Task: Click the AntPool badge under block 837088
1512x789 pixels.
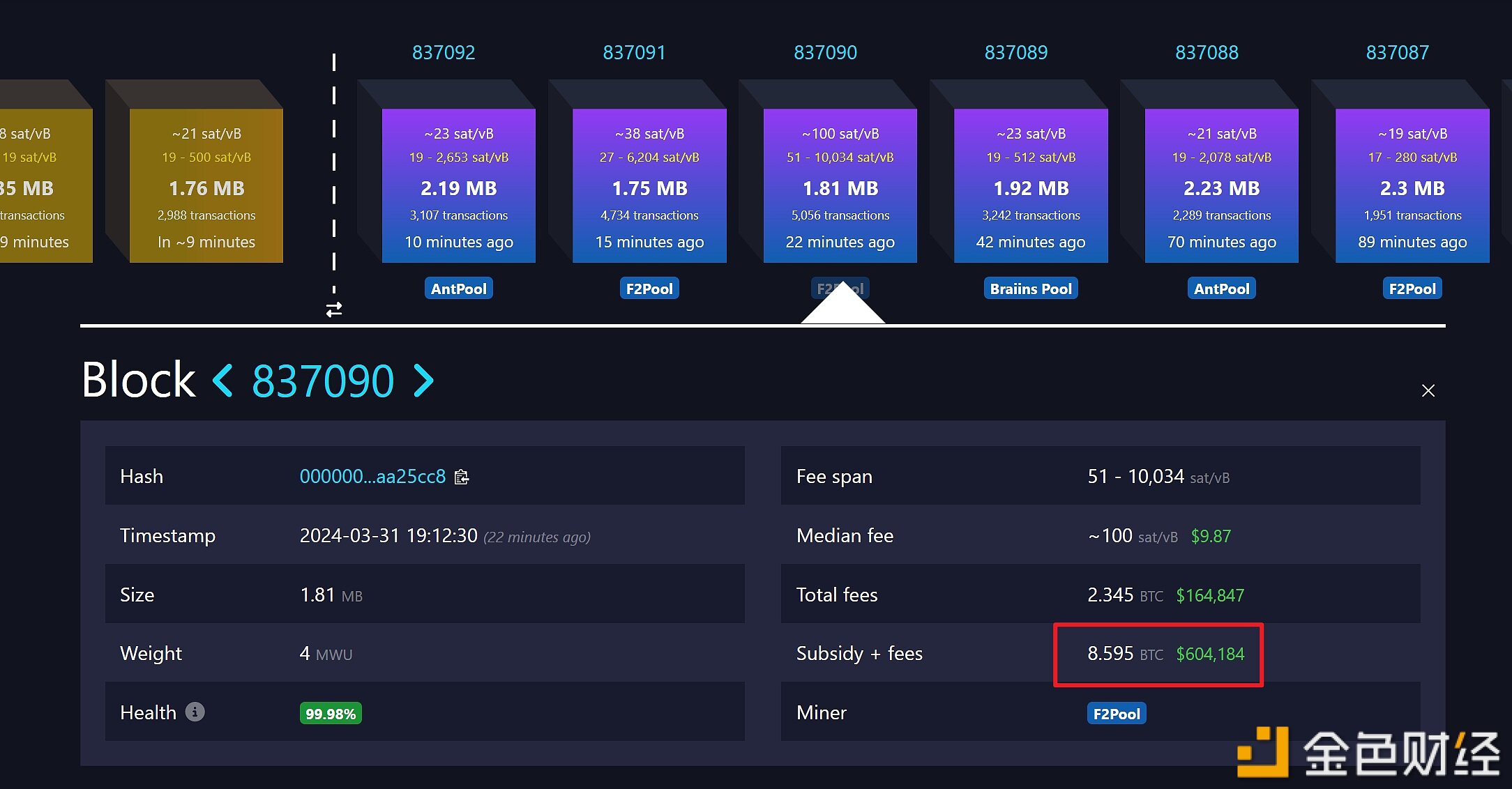Action: [x=1222, y=289]
